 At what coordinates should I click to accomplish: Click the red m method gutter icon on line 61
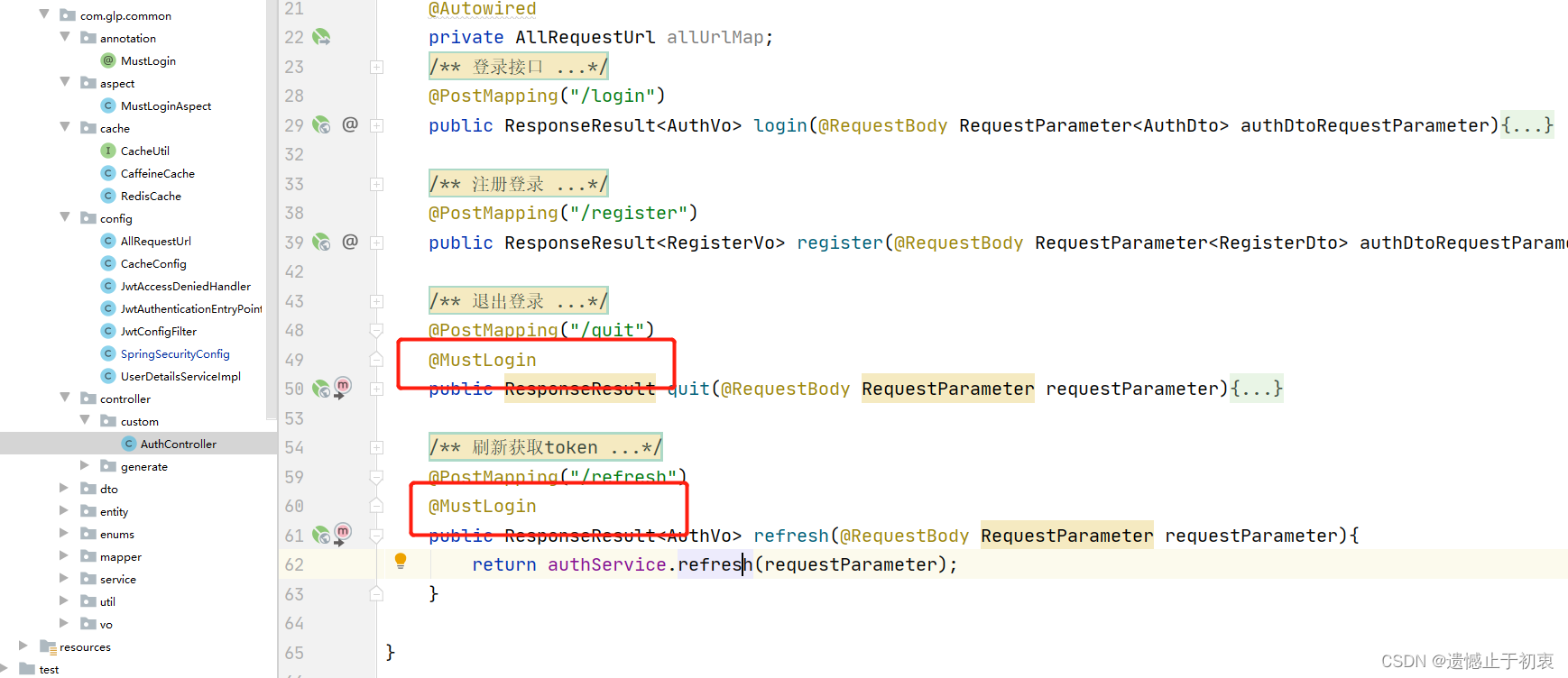343,533
